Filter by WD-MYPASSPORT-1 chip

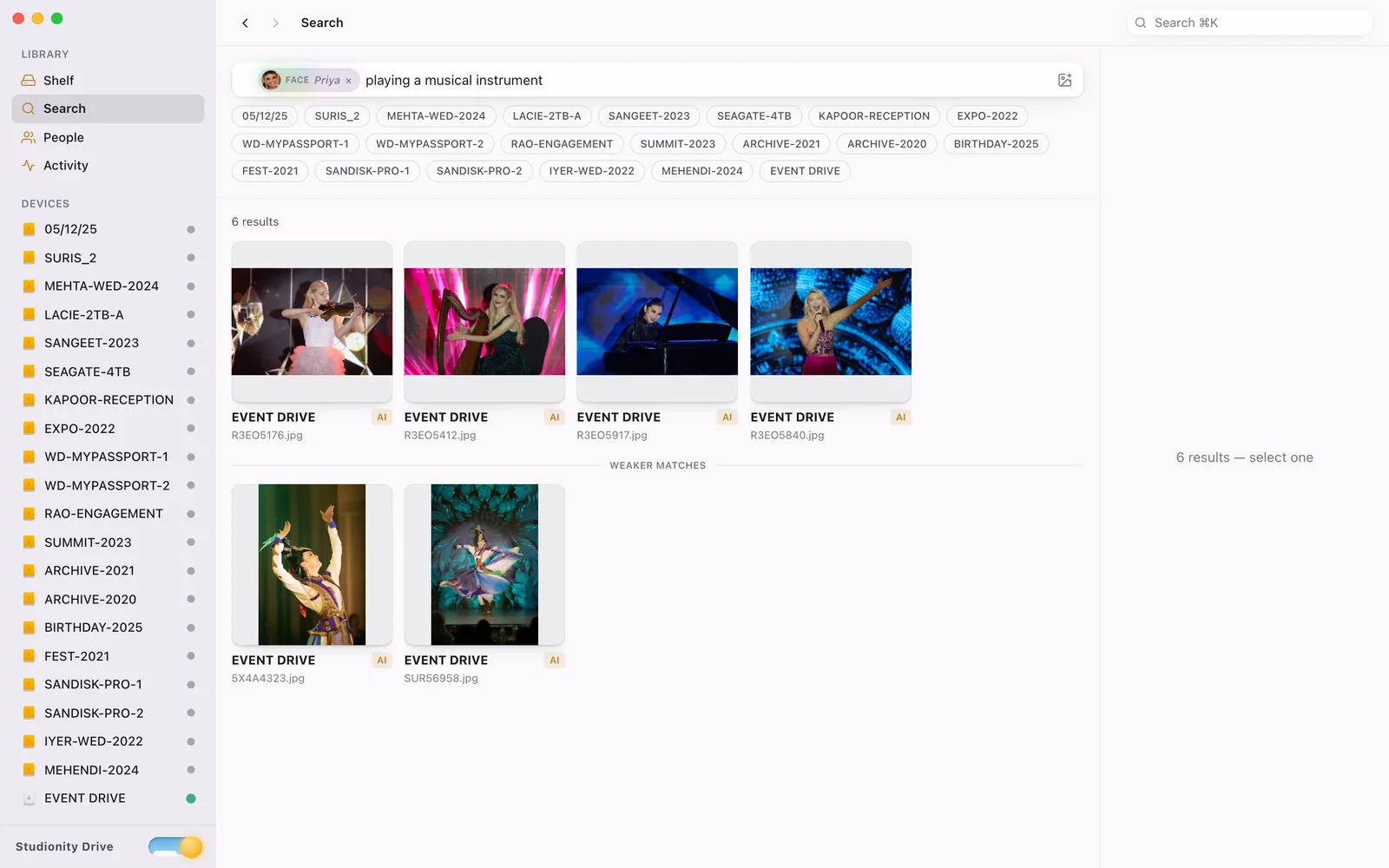295,143
